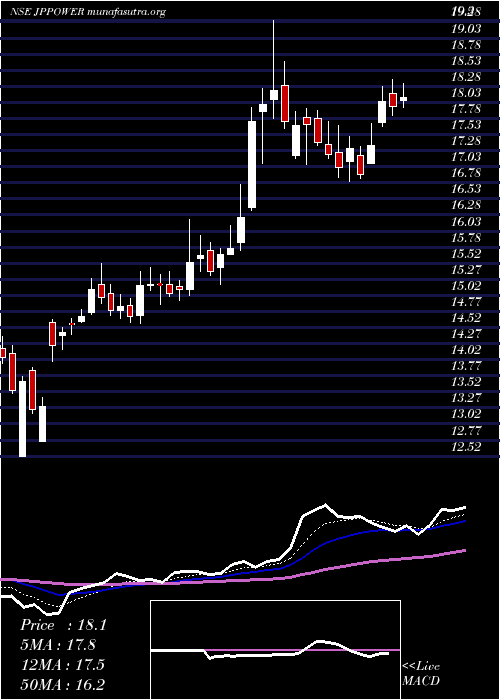This screenshot has width=500, height=700.
Task: Select the 19.03 price axis label
Action: click(466, 29)
